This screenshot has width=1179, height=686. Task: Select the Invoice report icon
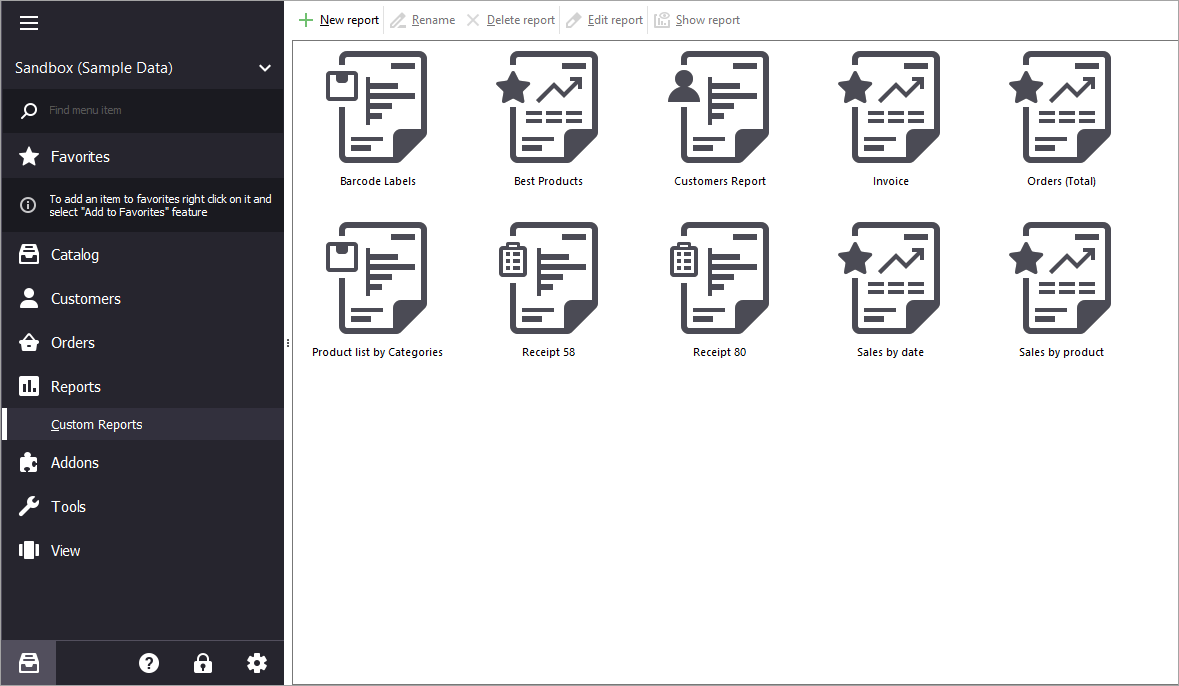click(x=890, y=108)
